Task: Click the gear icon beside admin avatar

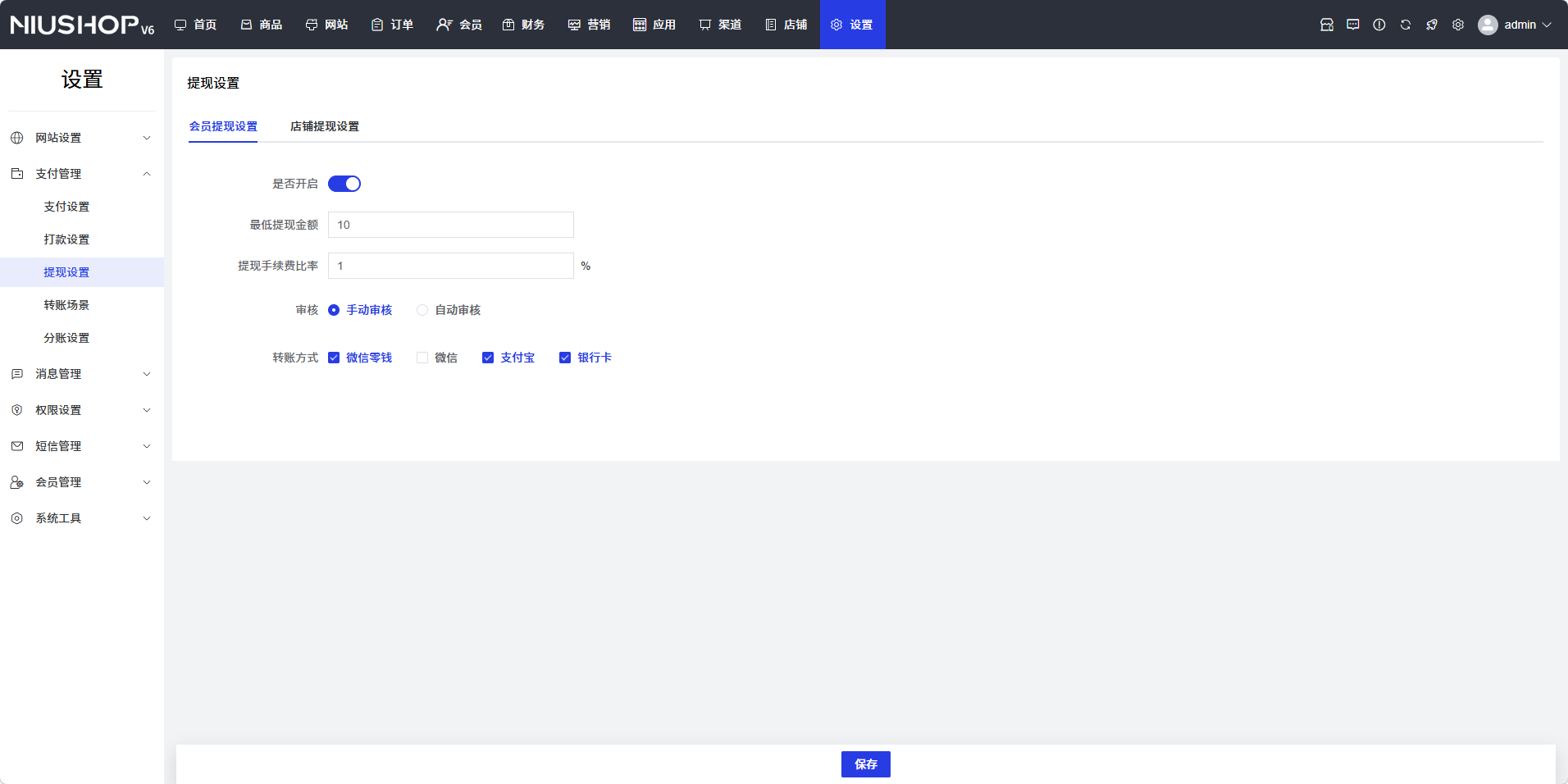Action: pos(1457,25)
